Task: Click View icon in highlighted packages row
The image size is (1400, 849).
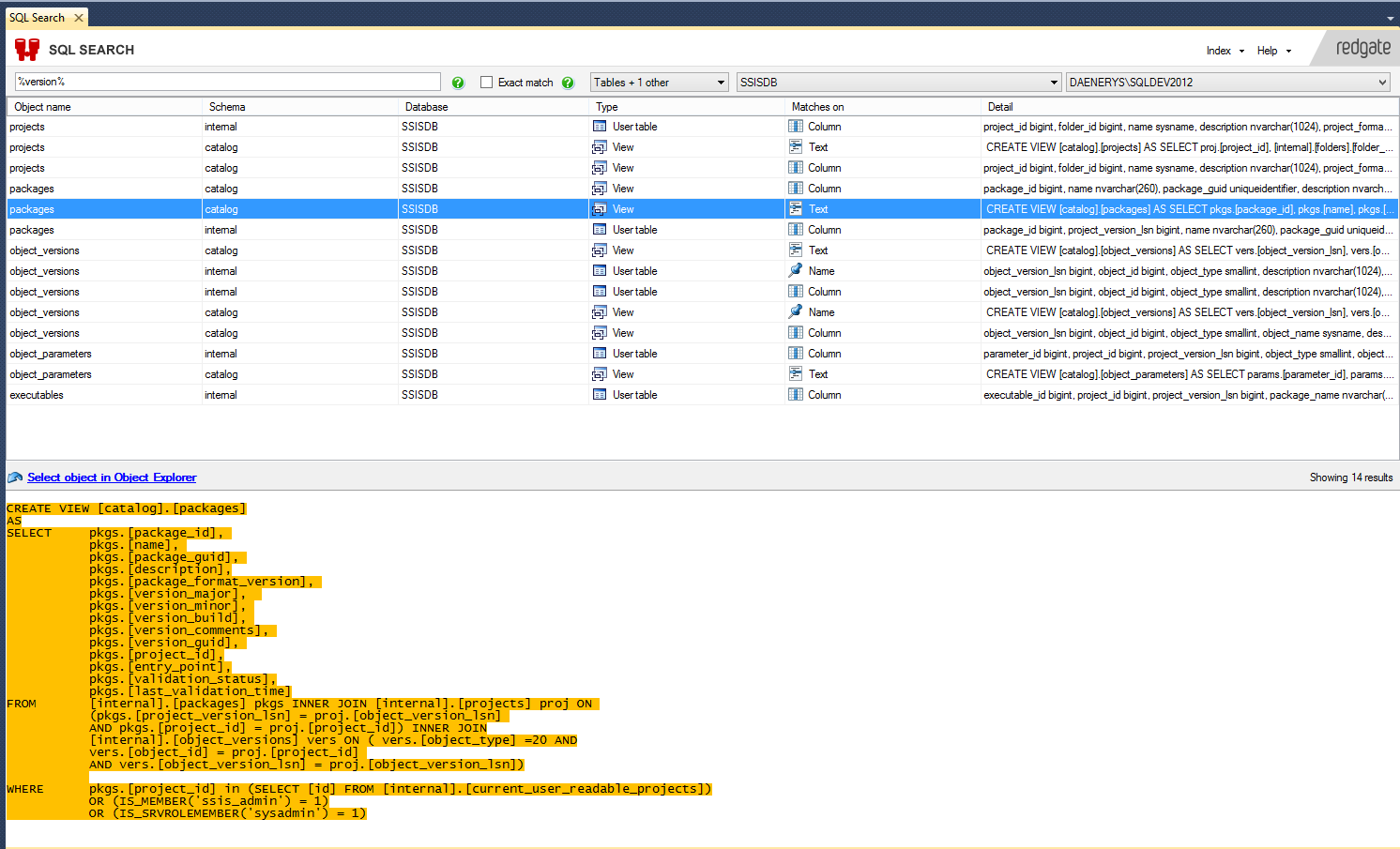Action: 600,209
